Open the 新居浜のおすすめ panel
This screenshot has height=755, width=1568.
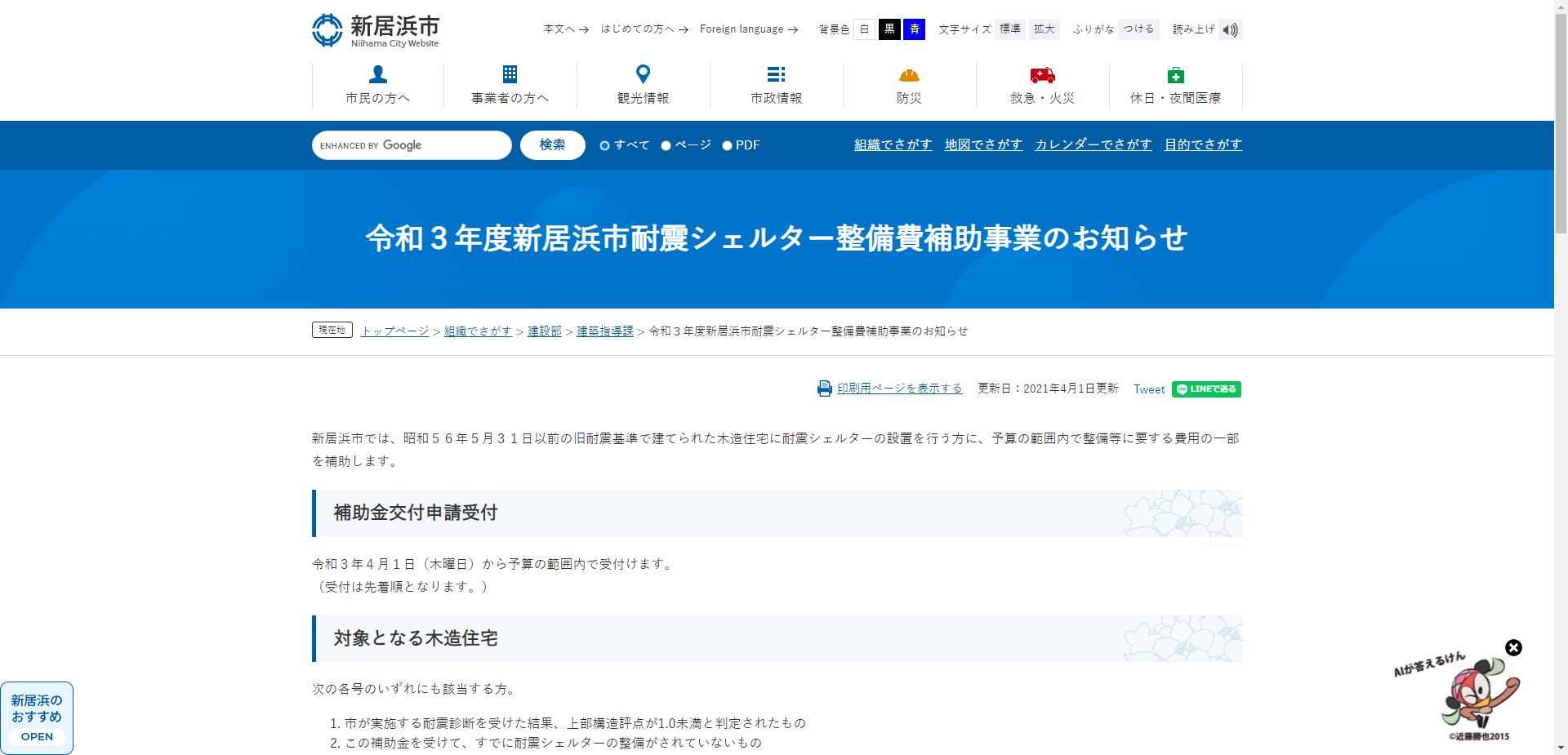(36, 718)
